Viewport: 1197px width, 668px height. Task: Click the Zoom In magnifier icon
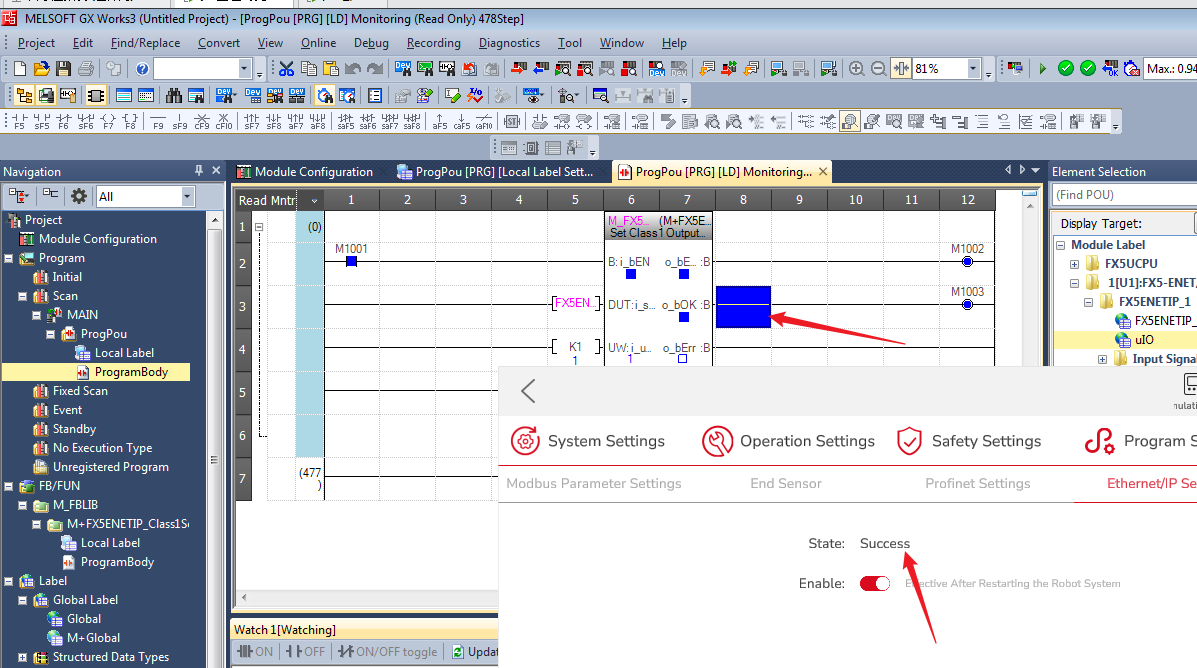click(857, 69)
